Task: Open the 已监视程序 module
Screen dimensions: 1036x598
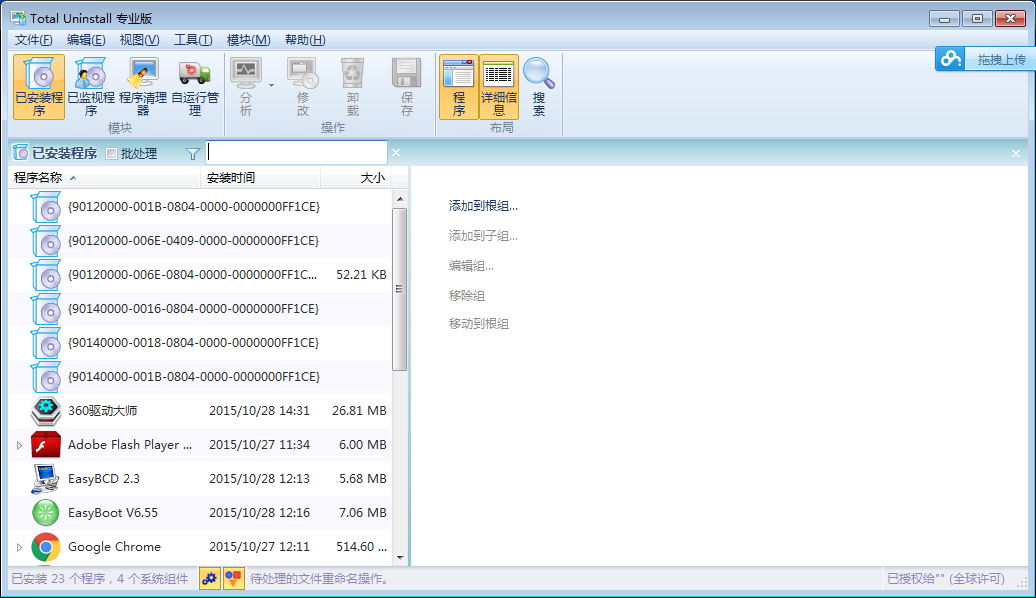Action: click(90, 87)
